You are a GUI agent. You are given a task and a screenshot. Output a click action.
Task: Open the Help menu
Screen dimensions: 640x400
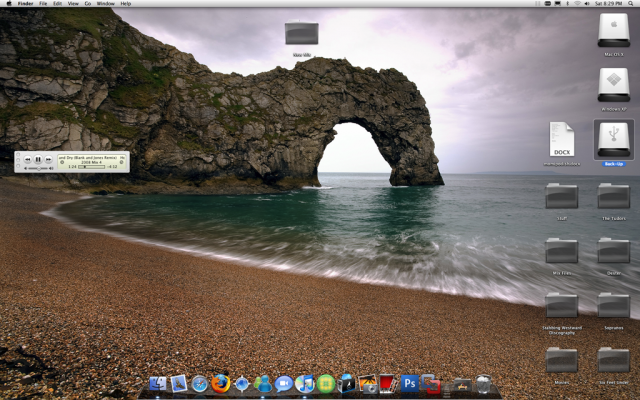click(x=126, y=3)
